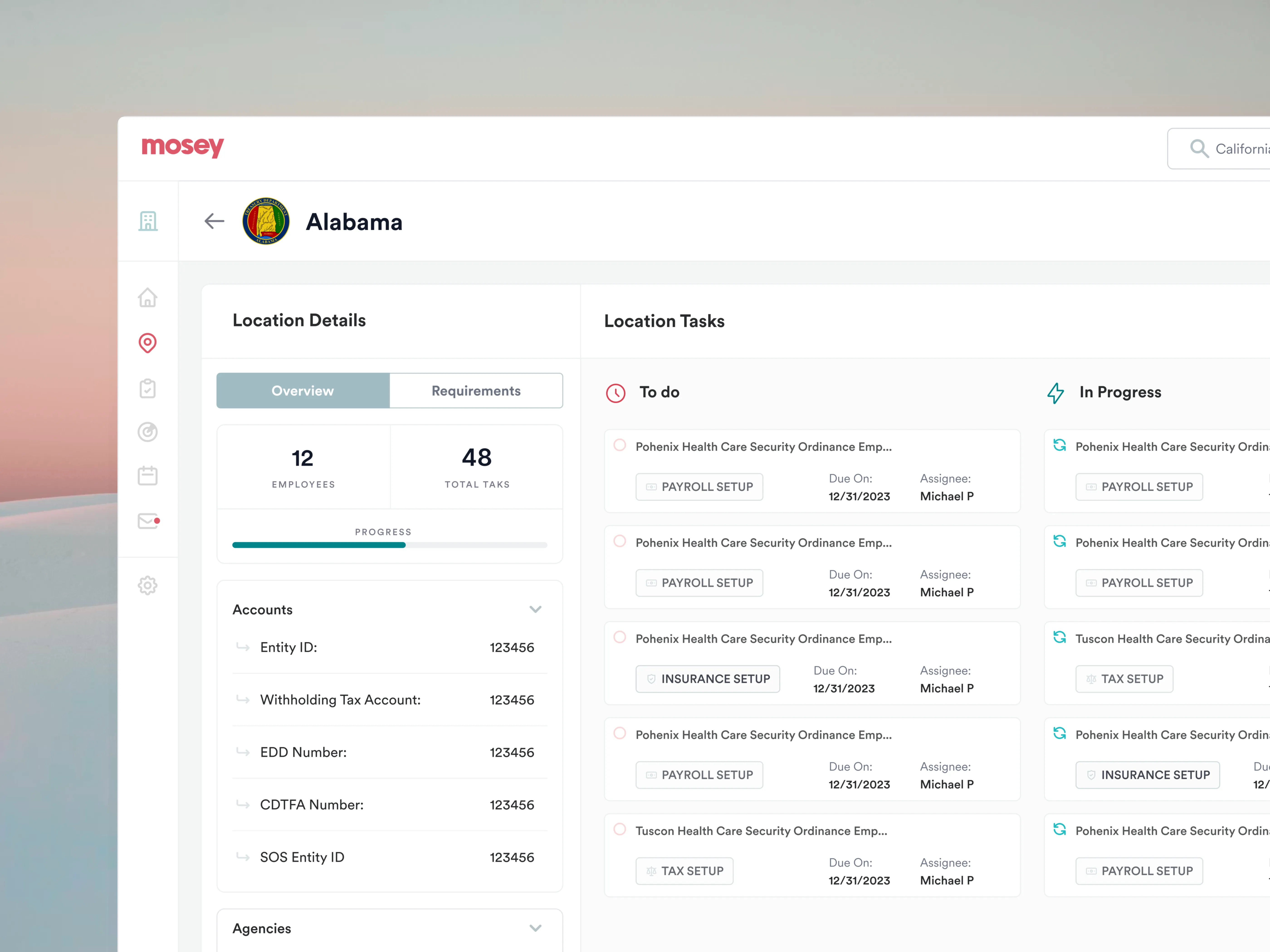Click the SOS Entity ID value 123456

[512, 857]
